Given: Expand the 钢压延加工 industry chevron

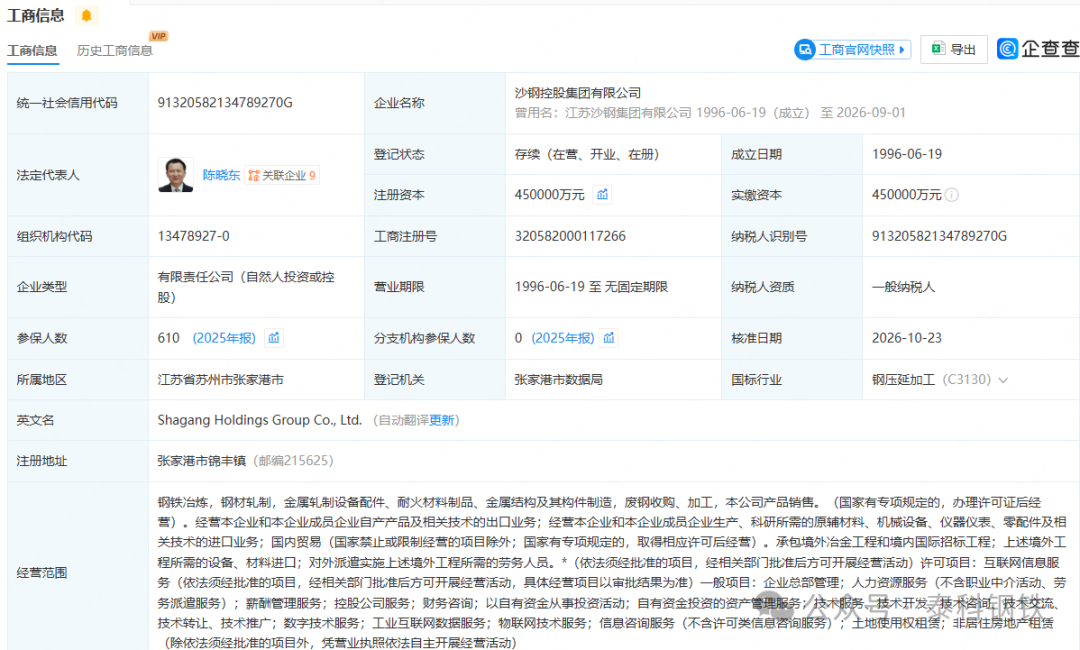Looking at the screenshot, I should tap(1003, 380).
